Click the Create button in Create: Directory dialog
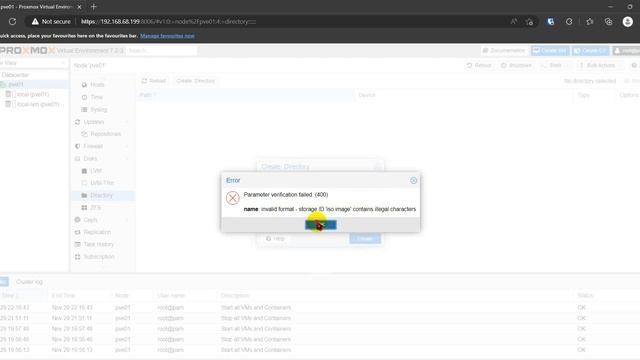 365,239
